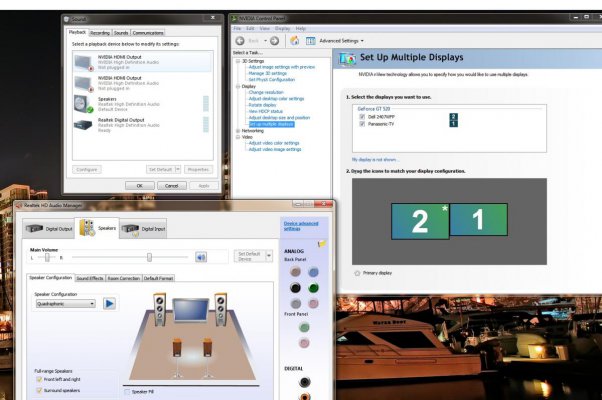Click display 1 icon in the arrangement area
Viewport: 602px width, 400px height.
pyautogui.click(x=478, y=219)
